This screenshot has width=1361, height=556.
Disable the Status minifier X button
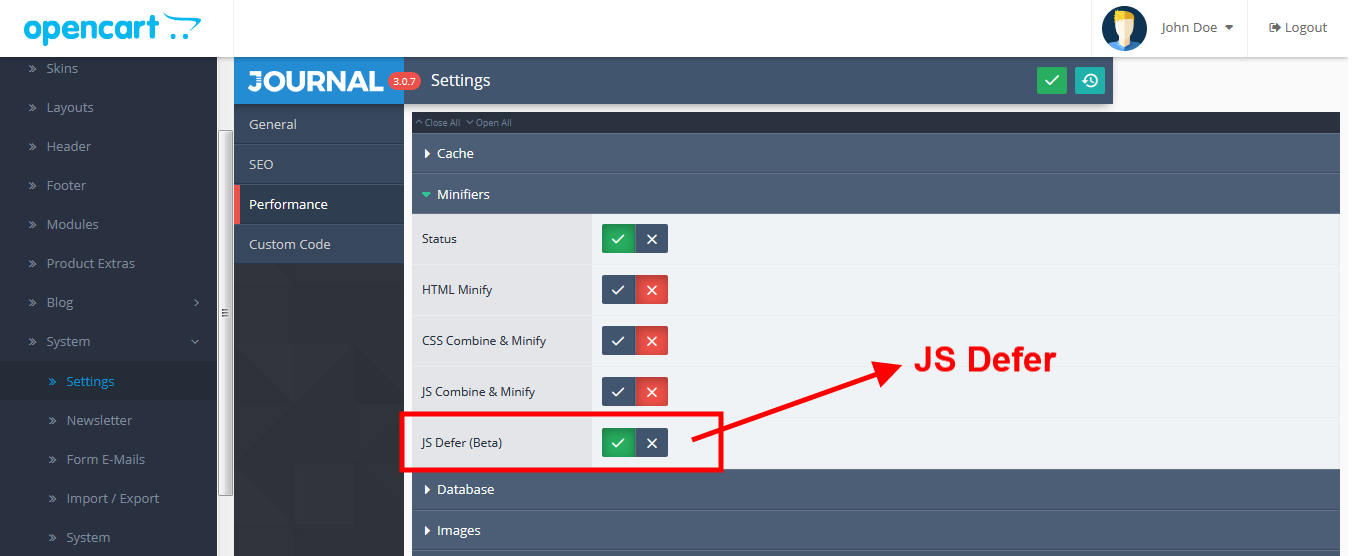pos(651,239)
